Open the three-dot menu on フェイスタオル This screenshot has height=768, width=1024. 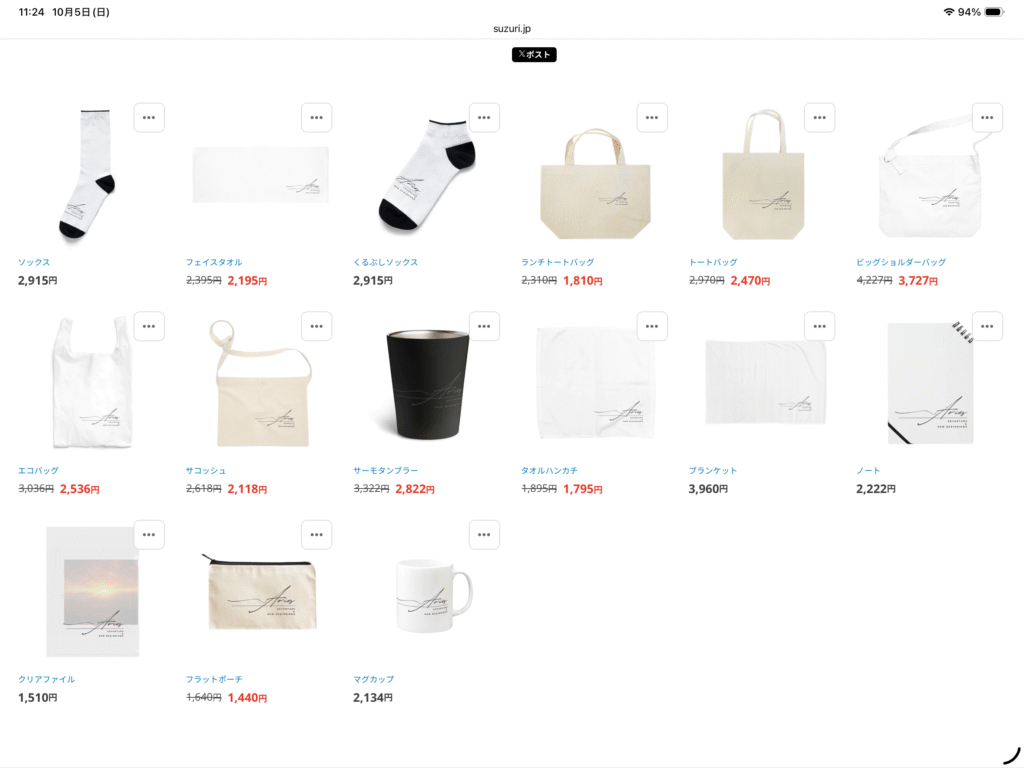(x=317, y=118)
